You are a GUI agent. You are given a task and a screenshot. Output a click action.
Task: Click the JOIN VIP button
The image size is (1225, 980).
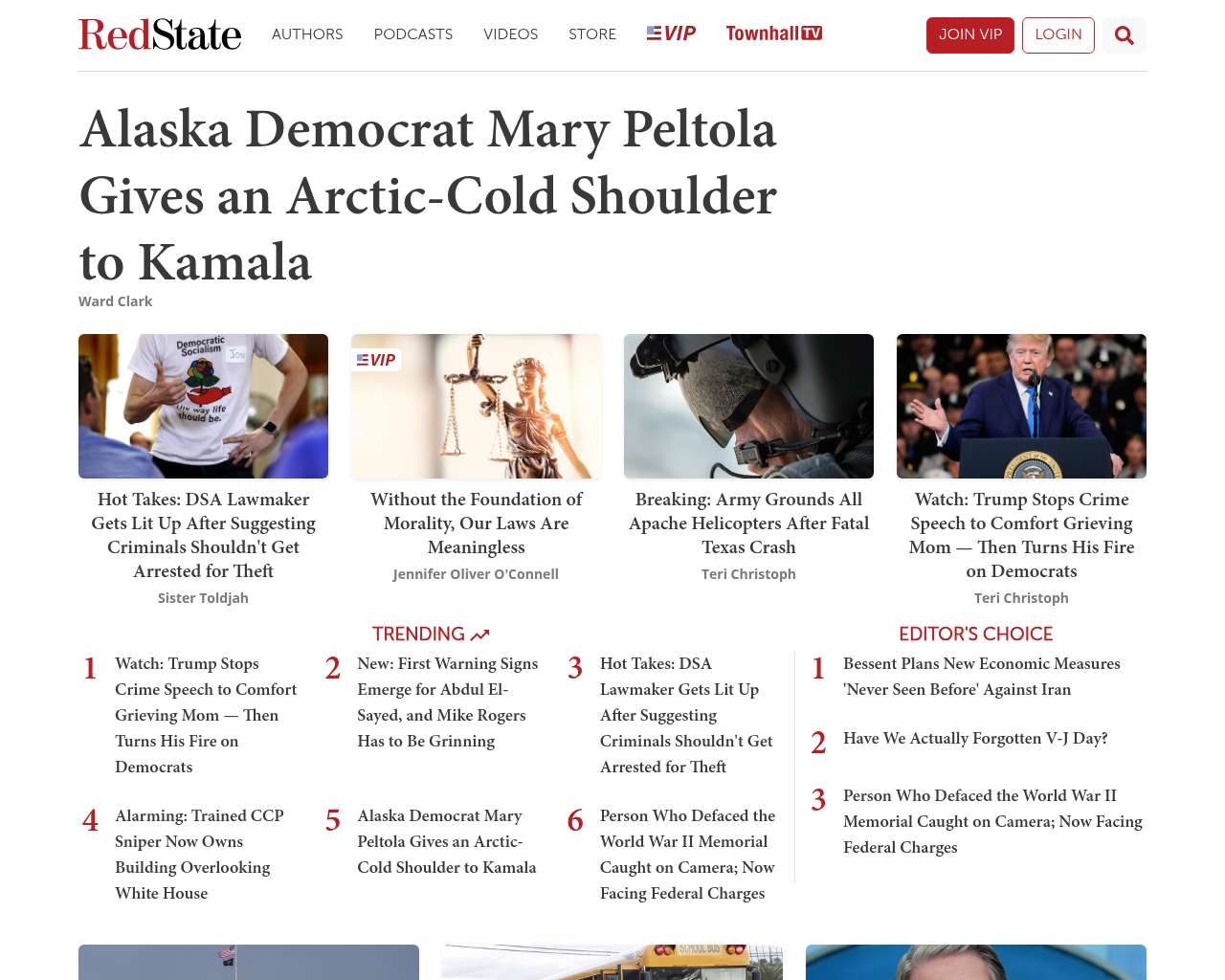pyautogui.click(x=970, y=35)
